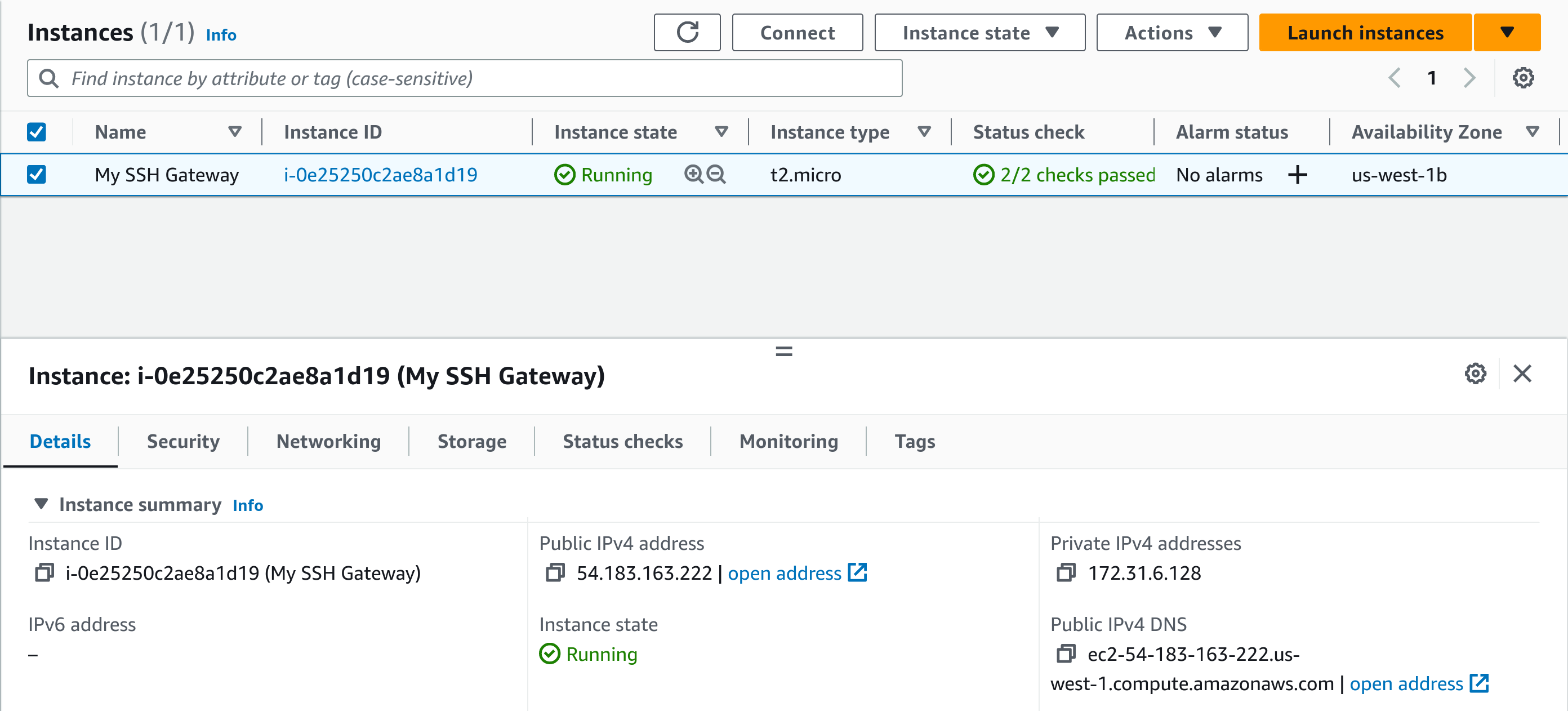Open table preferences gear icon
This screenshot has width=1568, height=711.
pos(1522,78)
